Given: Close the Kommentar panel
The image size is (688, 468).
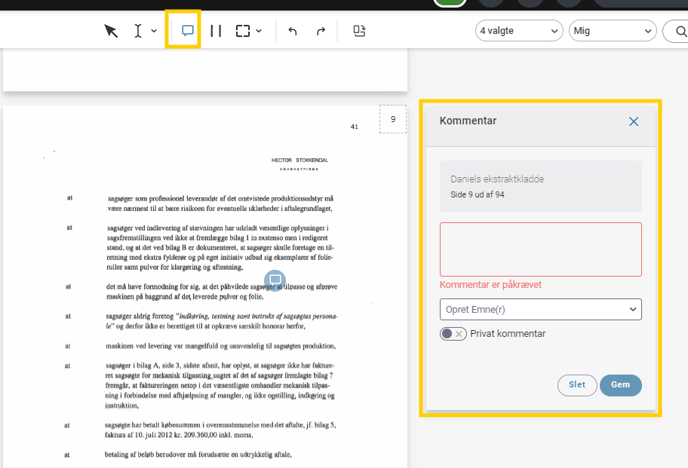Looking at the screenshot, I should pyautogui.click(x=634, y=121).
